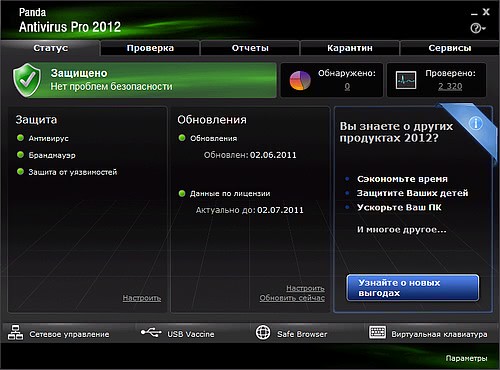500x370 pixels.
Task: Minimize the Panda Antivirus window
Action: tap(474, 13)
